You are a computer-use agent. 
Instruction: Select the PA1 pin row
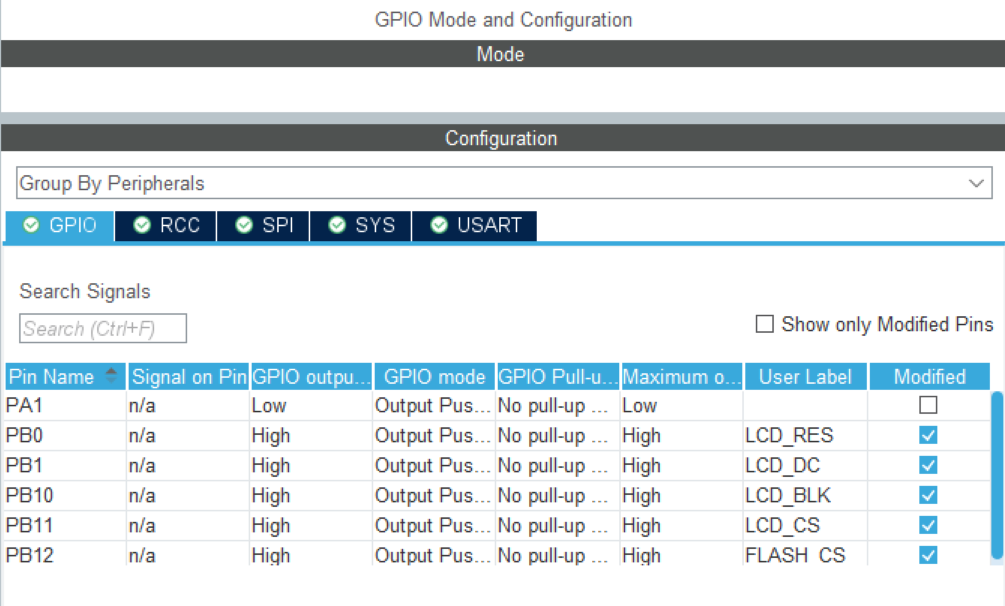[x=497, y=405]
